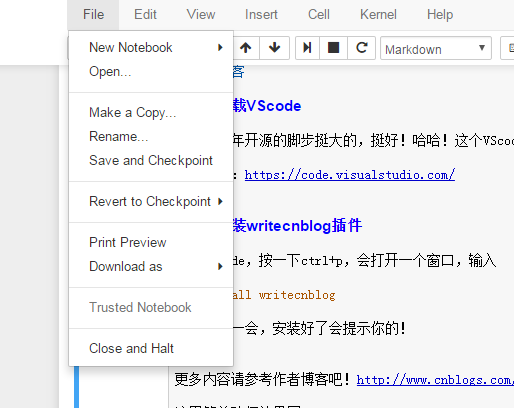
Task: Expand the Revert to Checkpoint submenu arrow
Action: [x=220, y=201]
